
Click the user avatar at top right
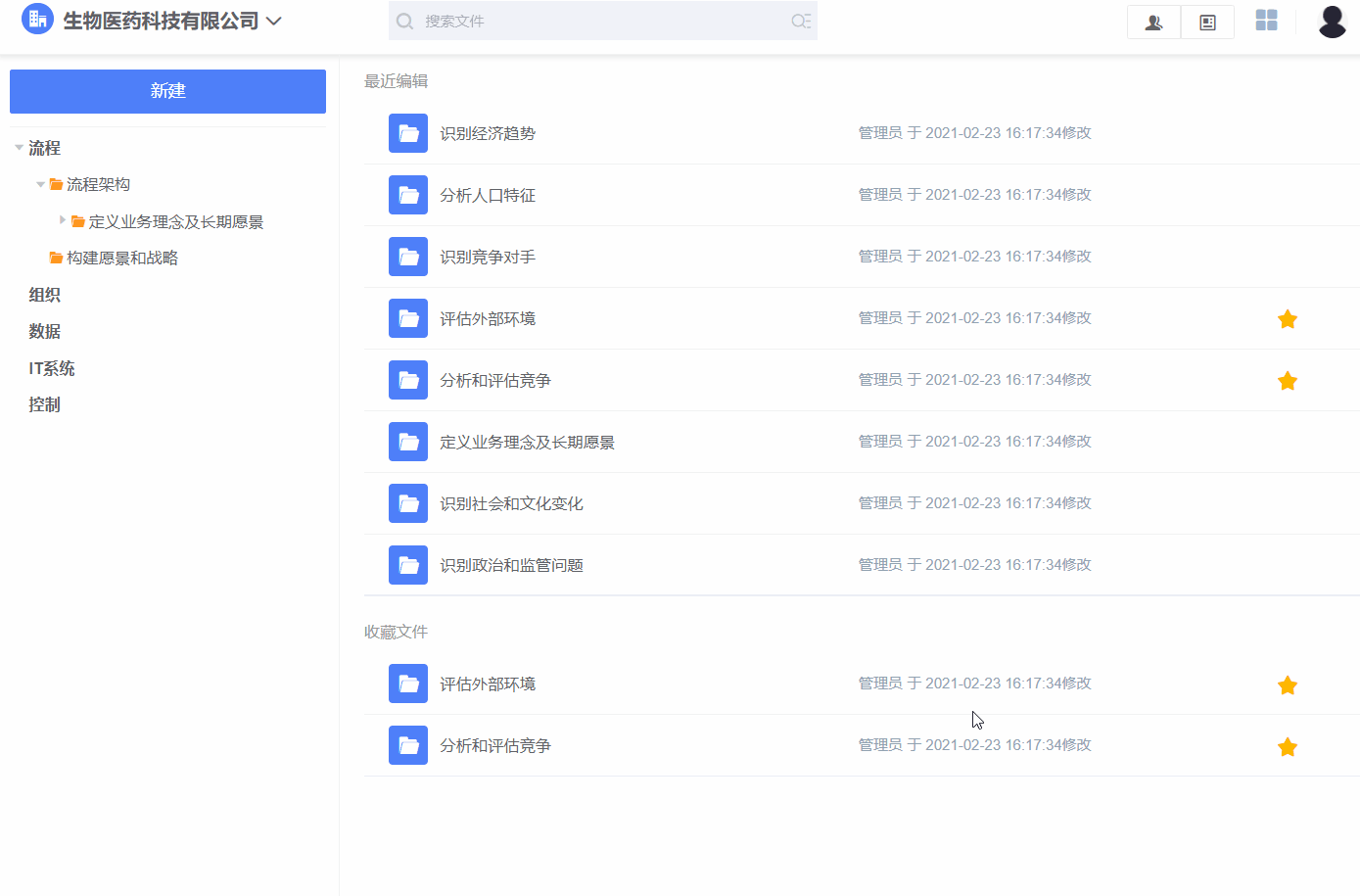[x=1332, y=22]
